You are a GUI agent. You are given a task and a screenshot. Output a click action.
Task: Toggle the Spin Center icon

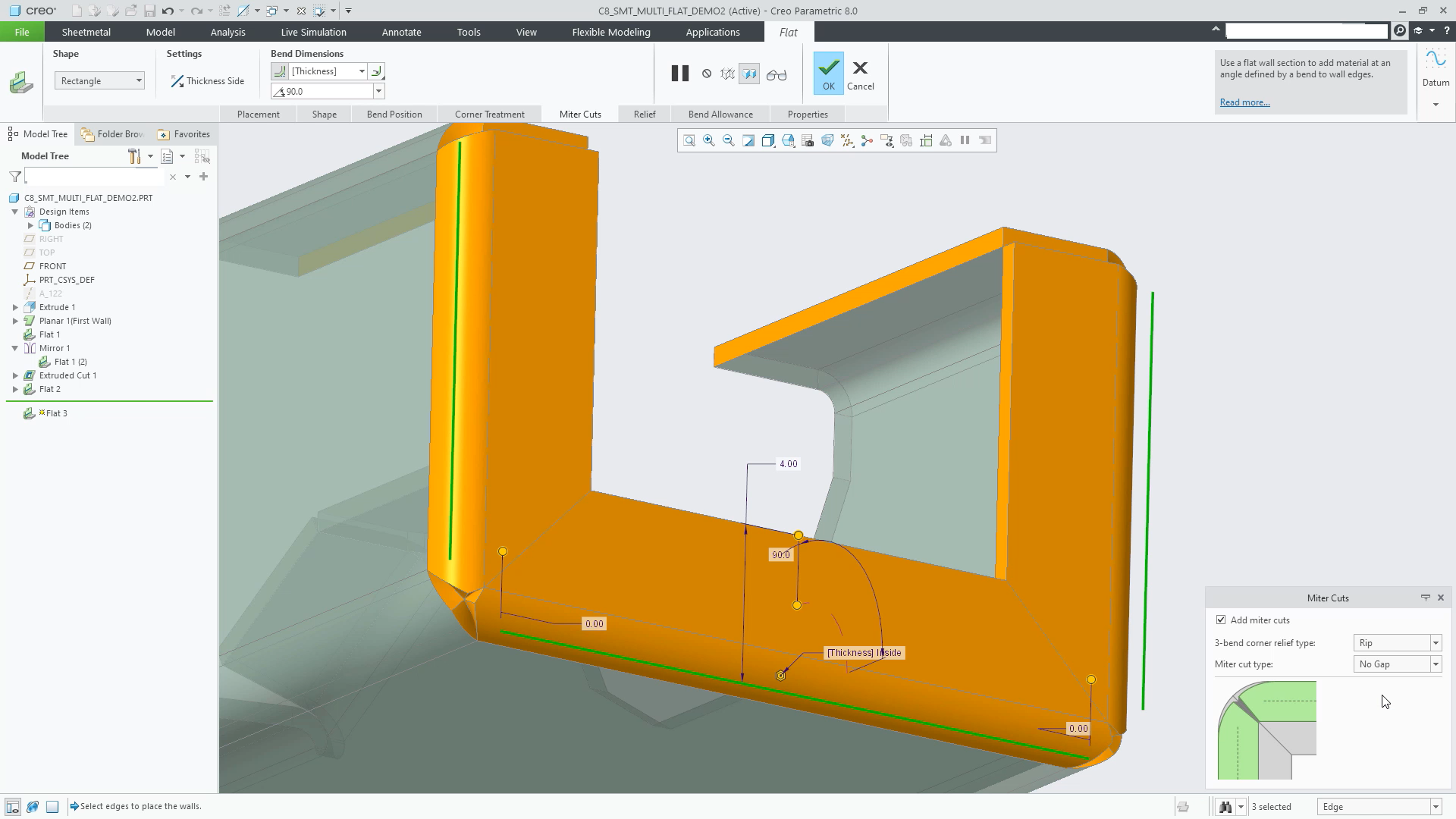[867, 140]
